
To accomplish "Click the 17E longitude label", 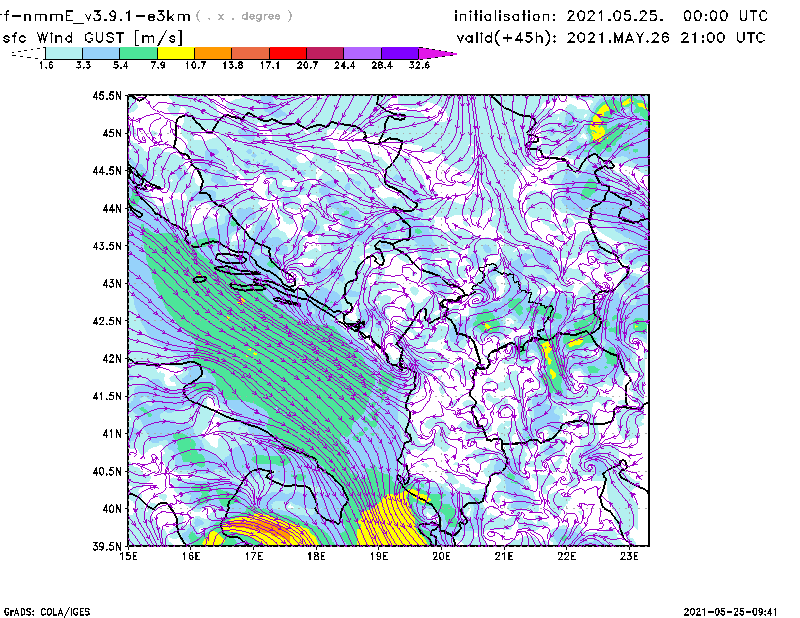I will [254, 556].
